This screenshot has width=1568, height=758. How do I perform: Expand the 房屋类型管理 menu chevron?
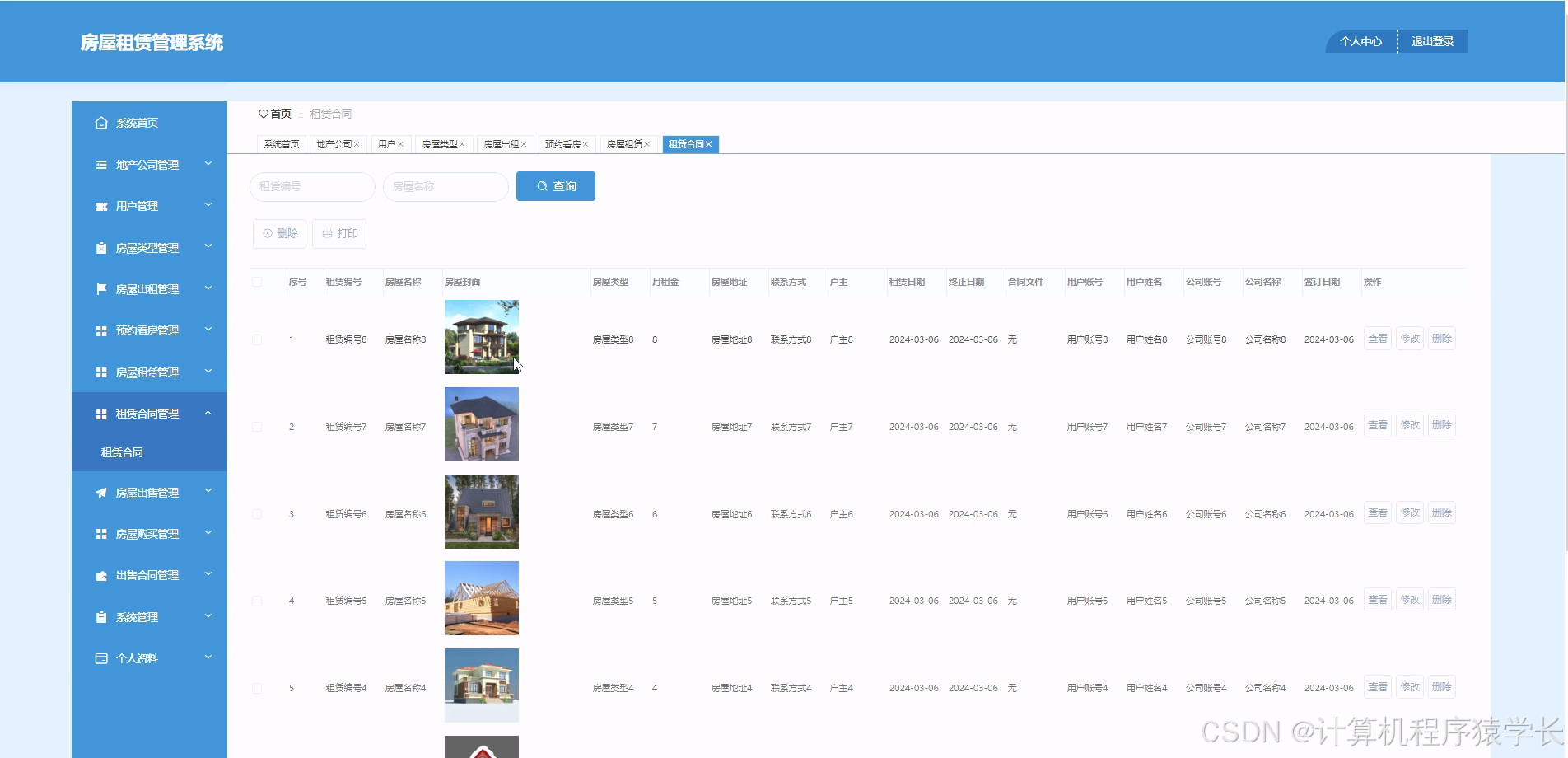click(208, 246)
